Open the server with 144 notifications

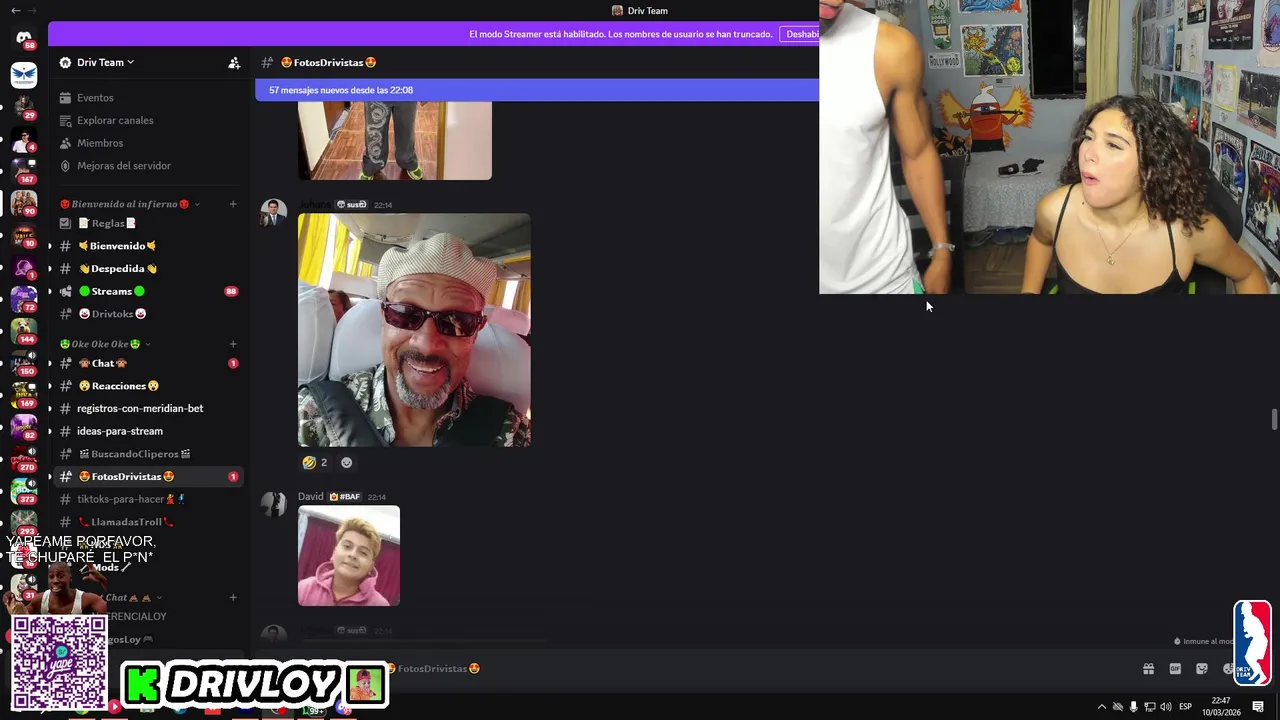coord(24,331)
